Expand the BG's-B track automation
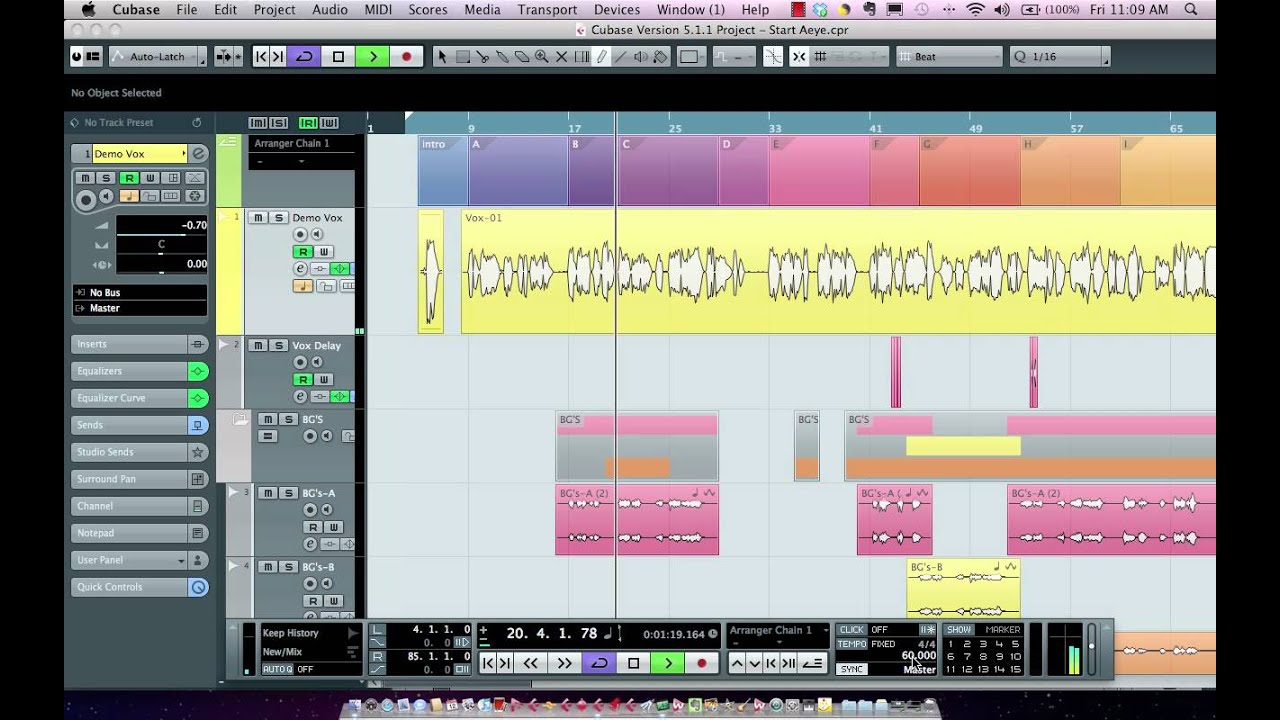The image size is (1280, 720). tap(234, 566)
